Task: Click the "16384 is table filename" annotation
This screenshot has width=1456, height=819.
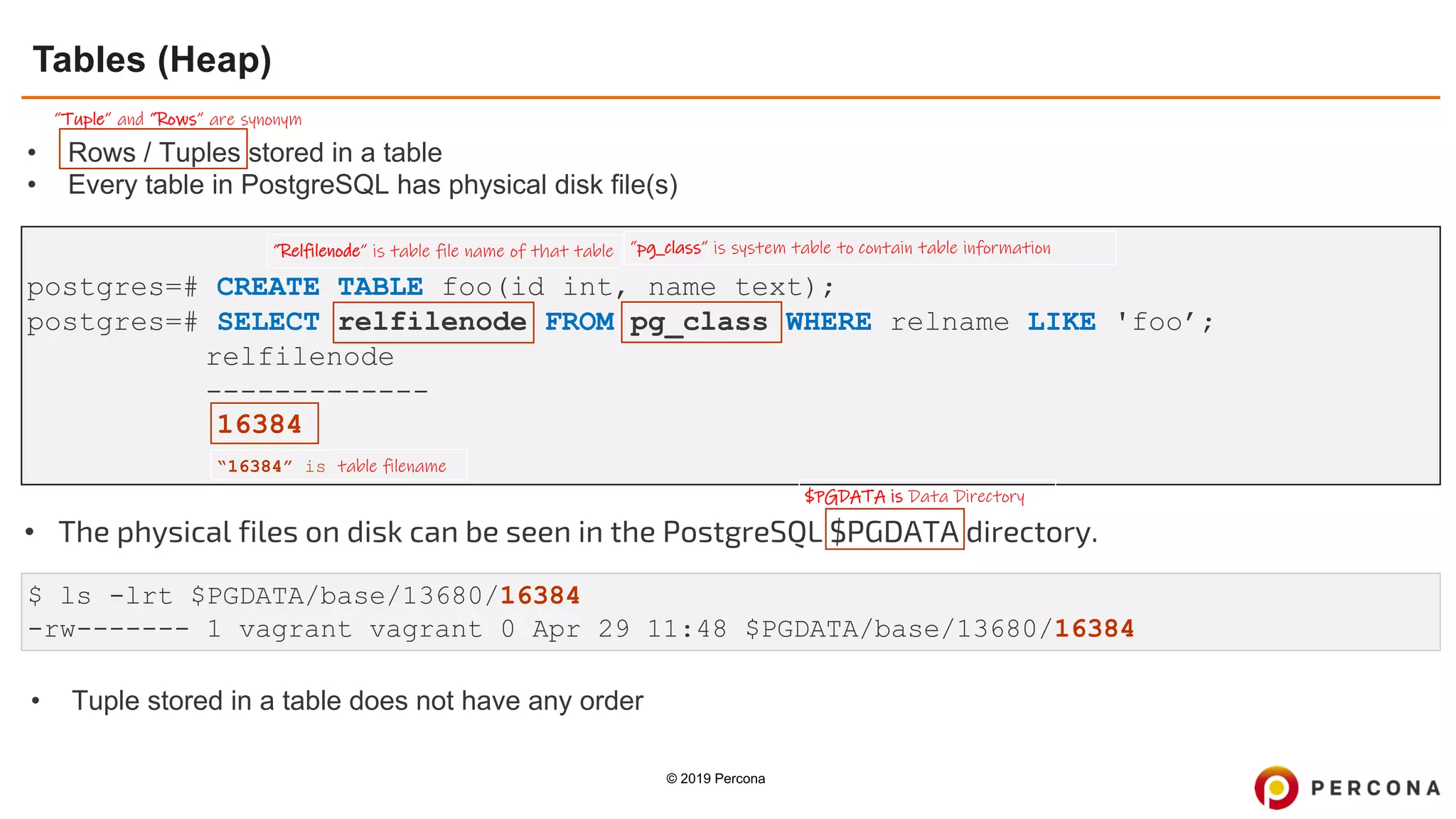Action: (x=333, y=466)
